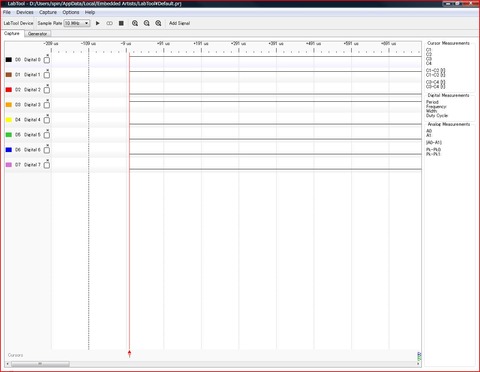
Task: Click the red Digital 2 color swatch
Action: point(9,90)
